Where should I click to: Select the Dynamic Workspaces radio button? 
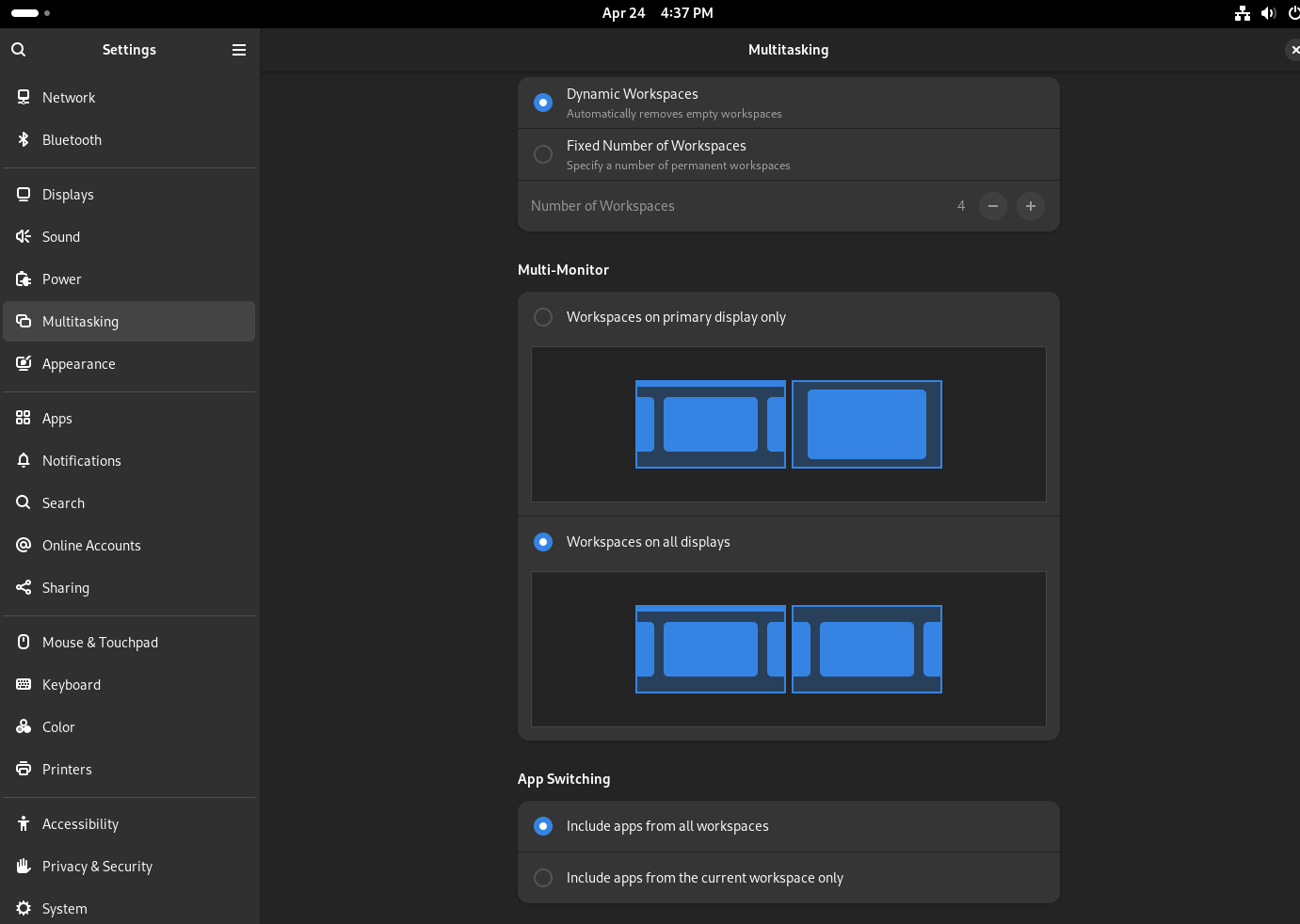pos(543,102)
